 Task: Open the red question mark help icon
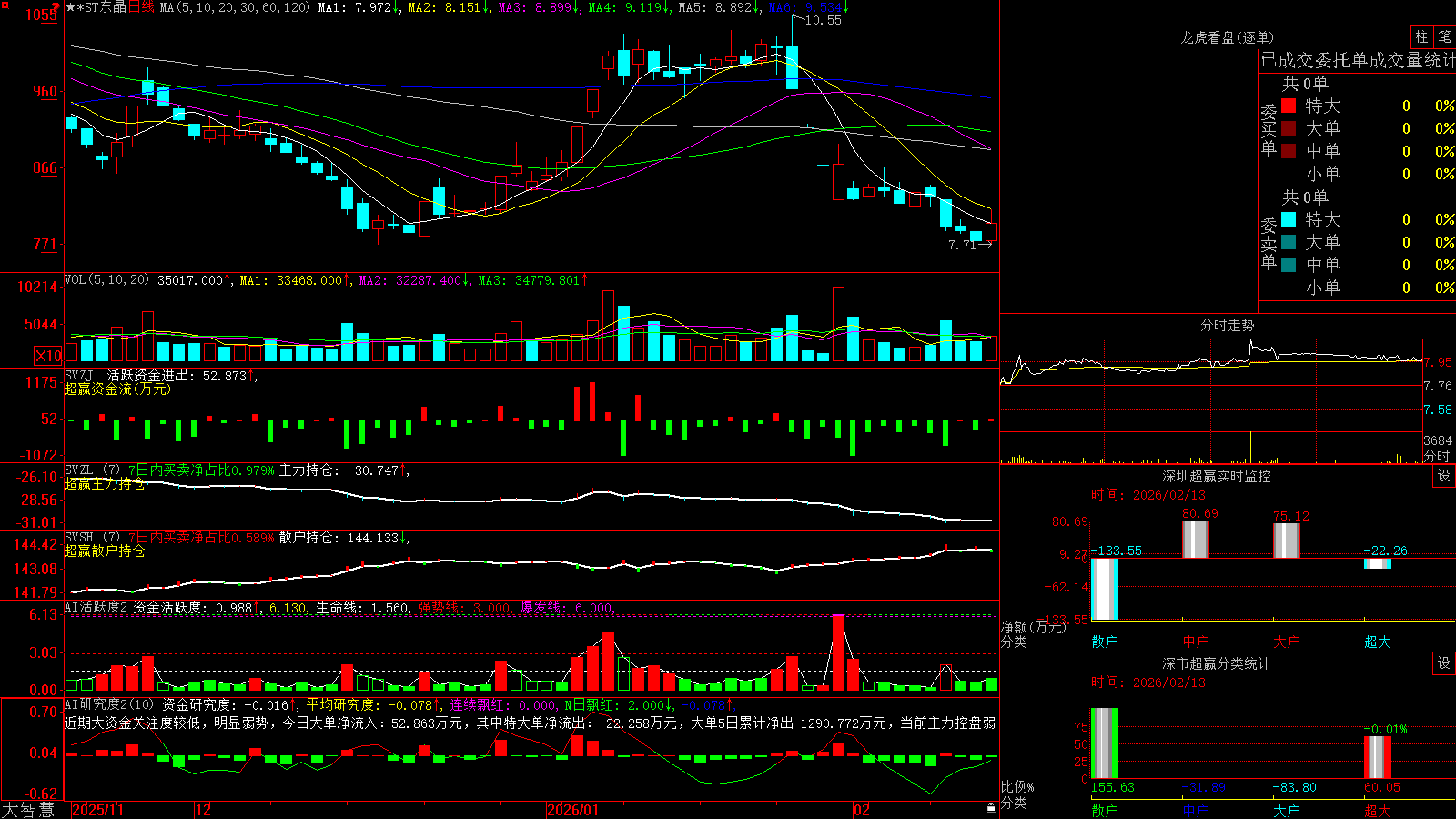click(56, 7)
